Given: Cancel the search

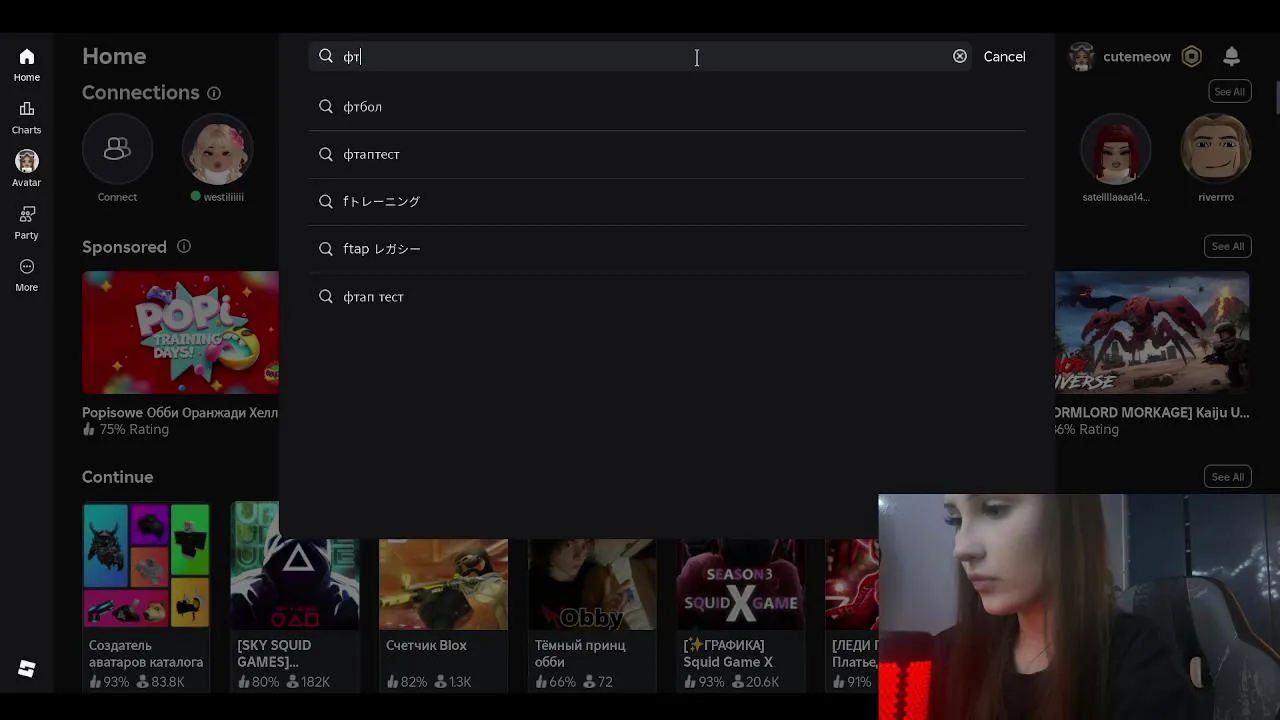Looking at the screenshot, I should click(x=1004, y=56).
